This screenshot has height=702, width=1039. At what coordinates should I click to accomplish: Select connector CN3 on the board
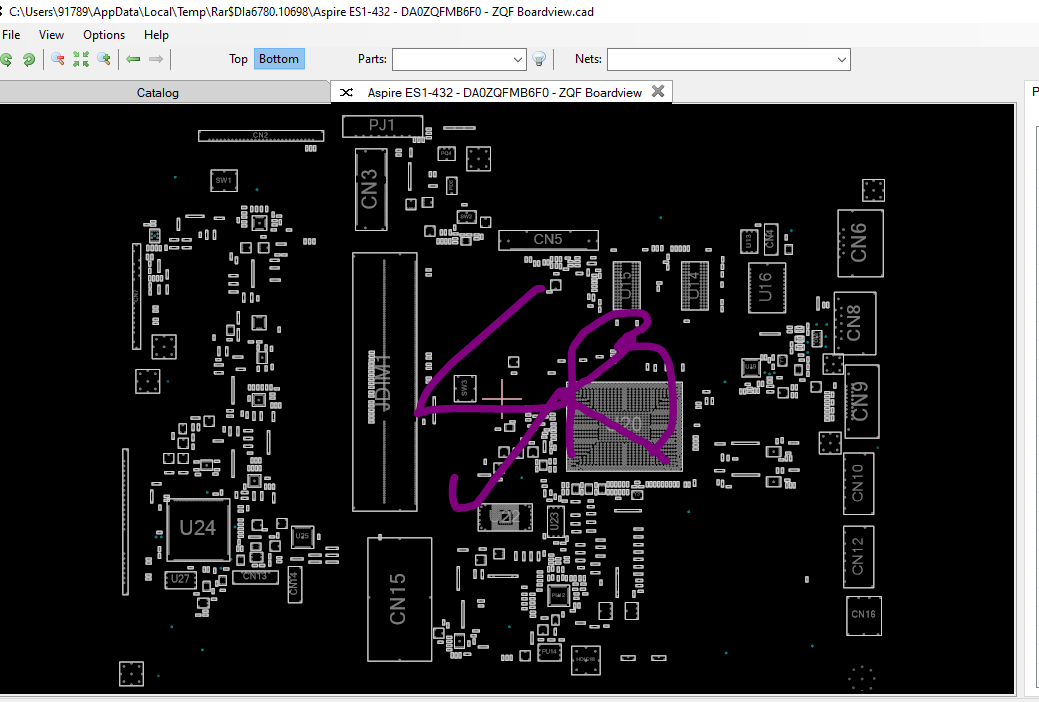371,190
